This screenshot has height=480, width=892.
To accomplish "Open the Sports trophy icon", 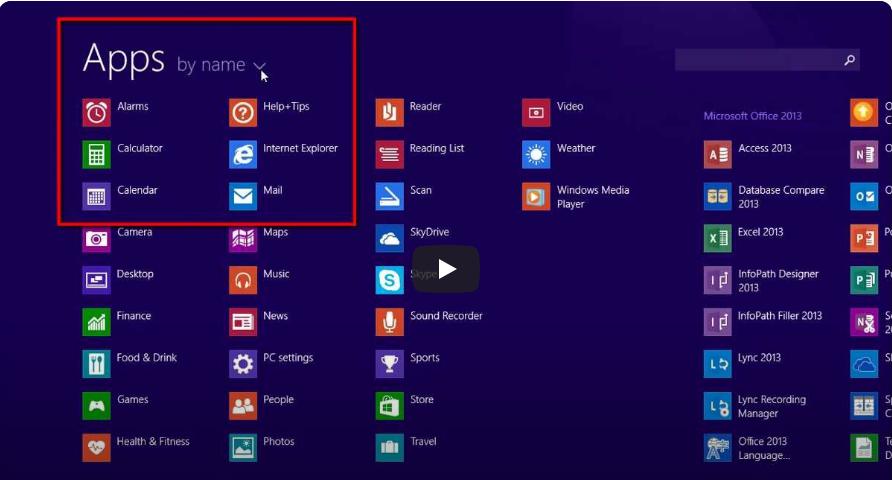I will [390, 364].
